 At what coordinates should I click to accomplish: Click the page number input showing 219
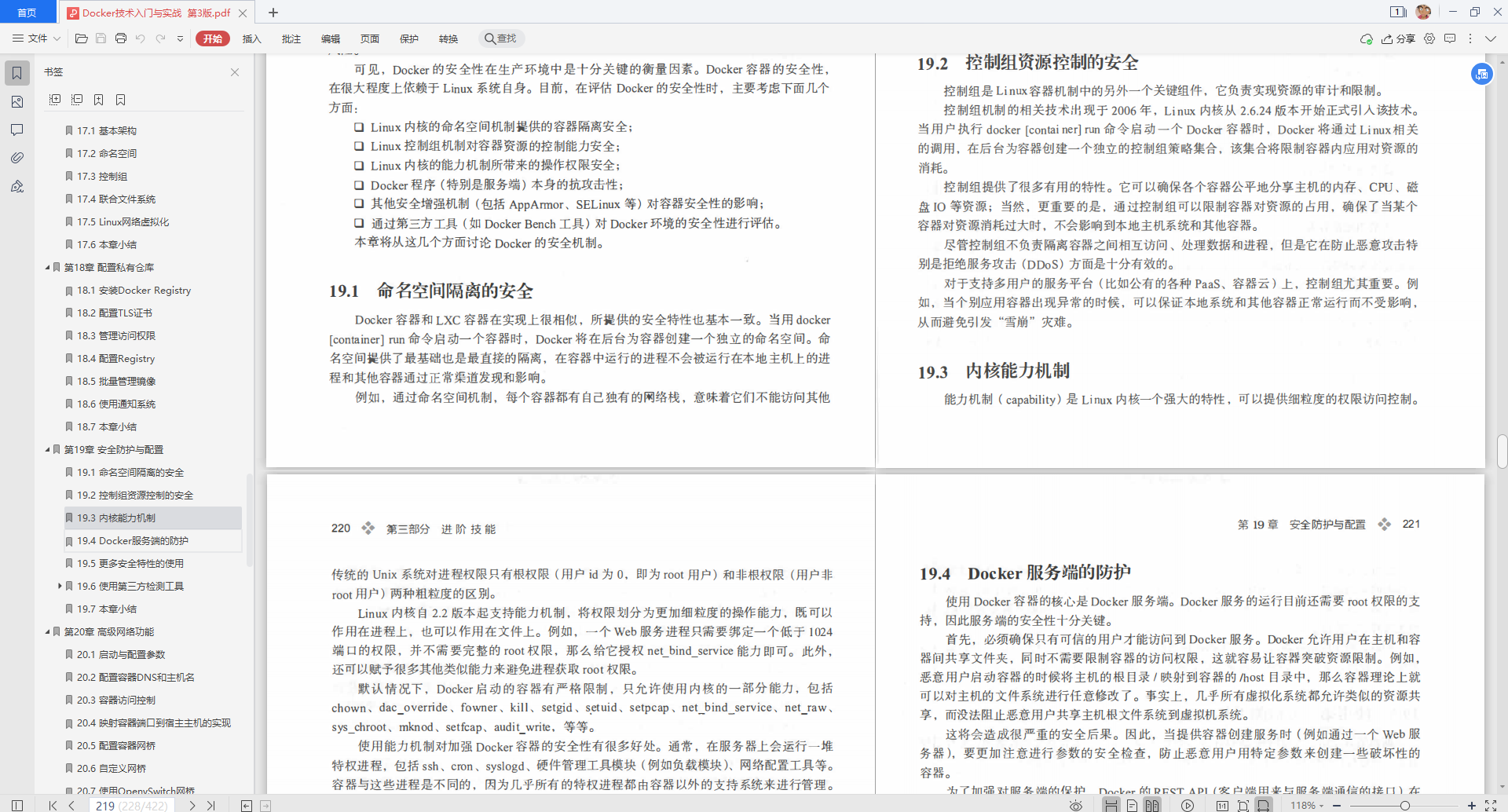point(106,804)
